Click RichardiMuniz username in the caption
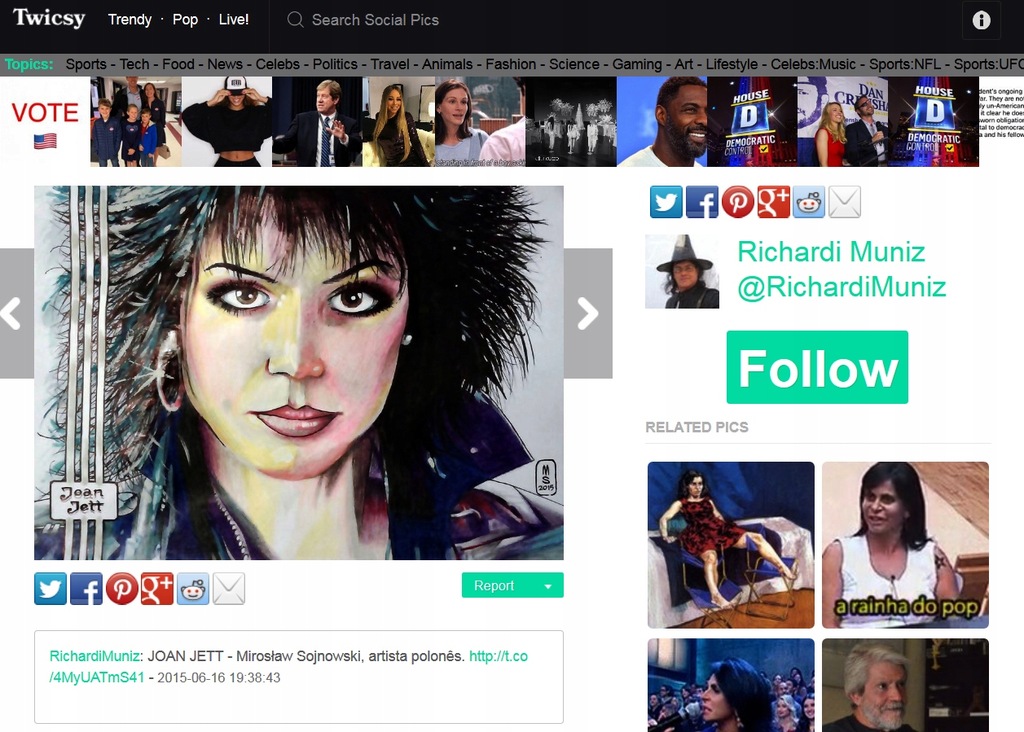This screenshot has width=1024, height=732. 95,656
